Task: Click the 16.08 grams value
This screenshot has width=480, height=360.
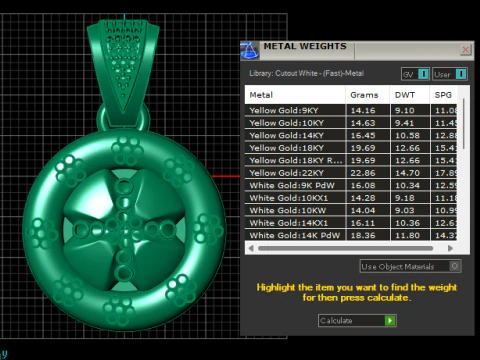Action: [363, 186]
